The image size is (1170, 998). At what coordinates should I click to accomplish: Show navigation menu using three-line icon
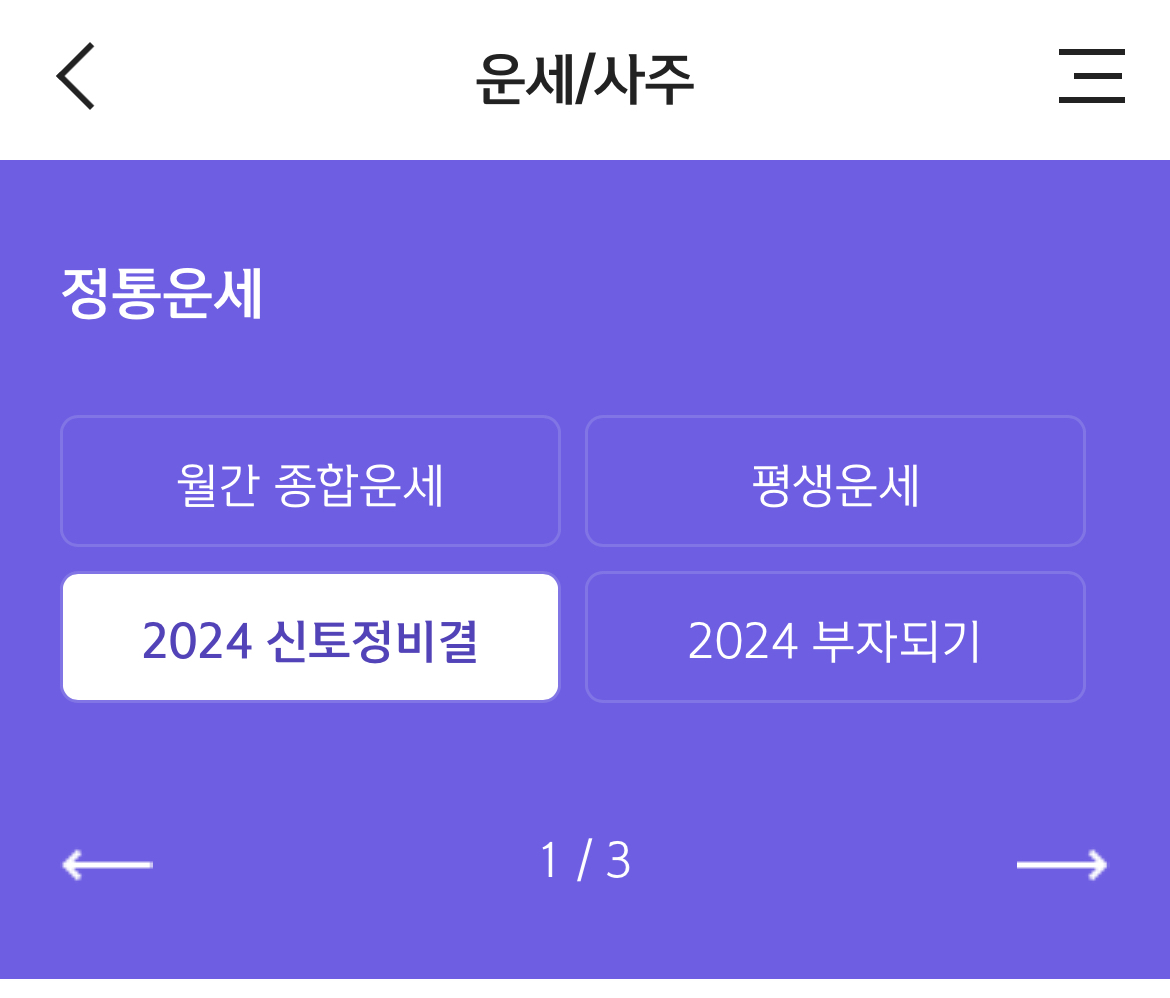[x=1091, y=76]
